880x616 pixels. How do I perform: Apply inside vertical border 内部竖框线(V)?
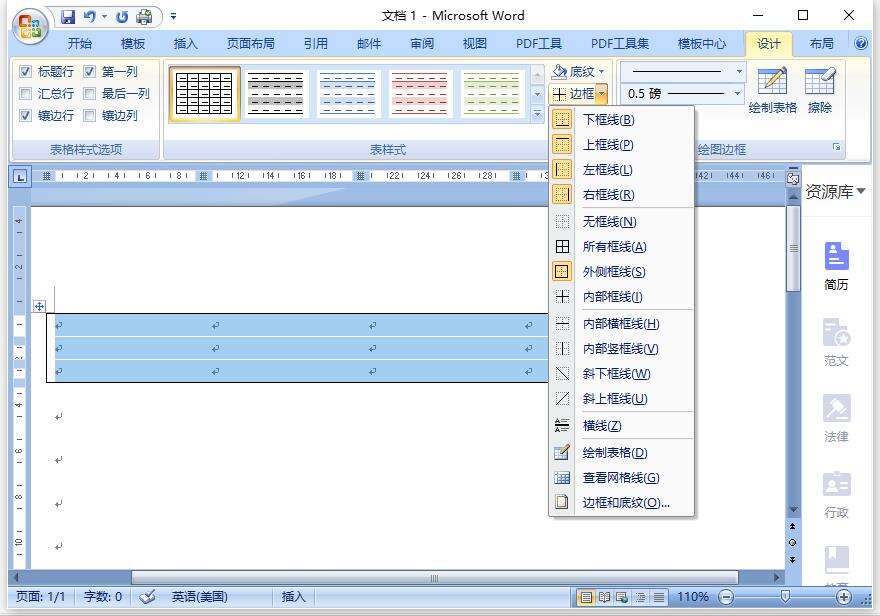(621, 349)
